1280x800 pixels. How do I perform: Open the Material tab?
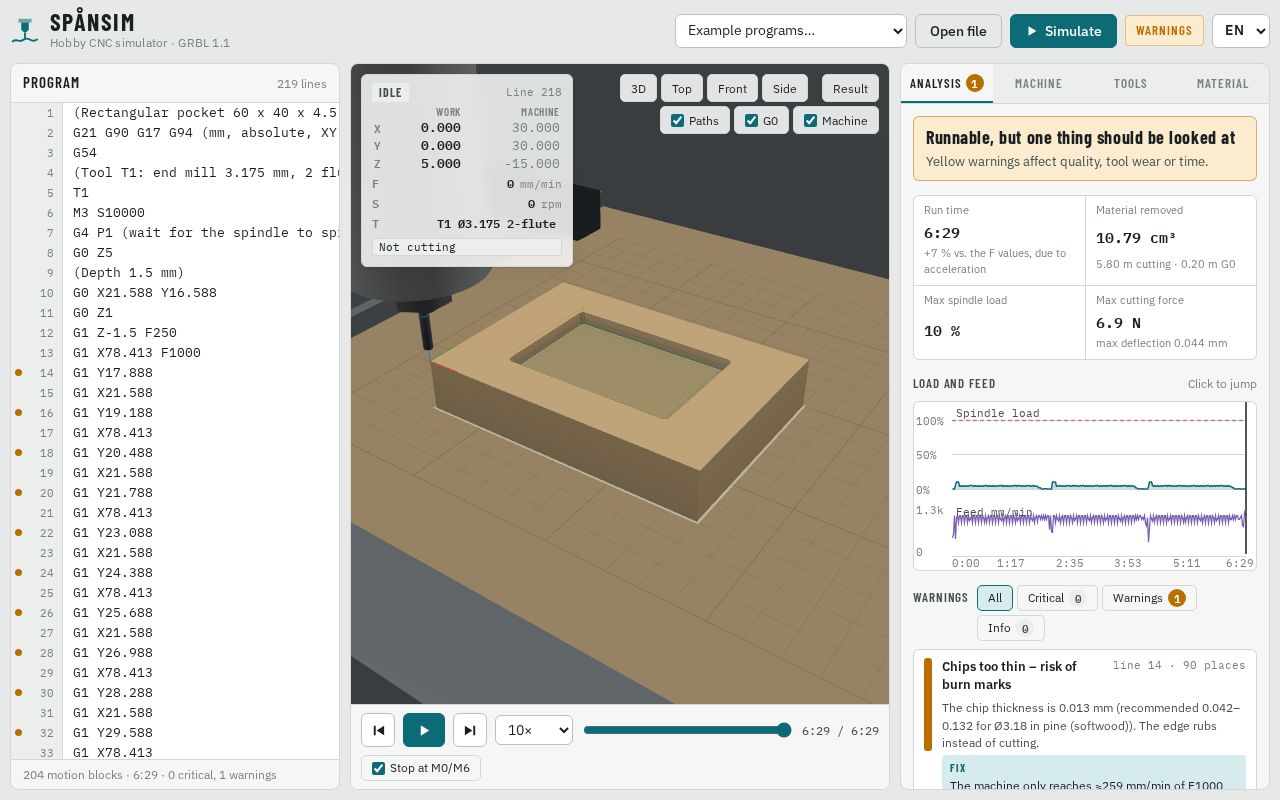click(1222, 83)
